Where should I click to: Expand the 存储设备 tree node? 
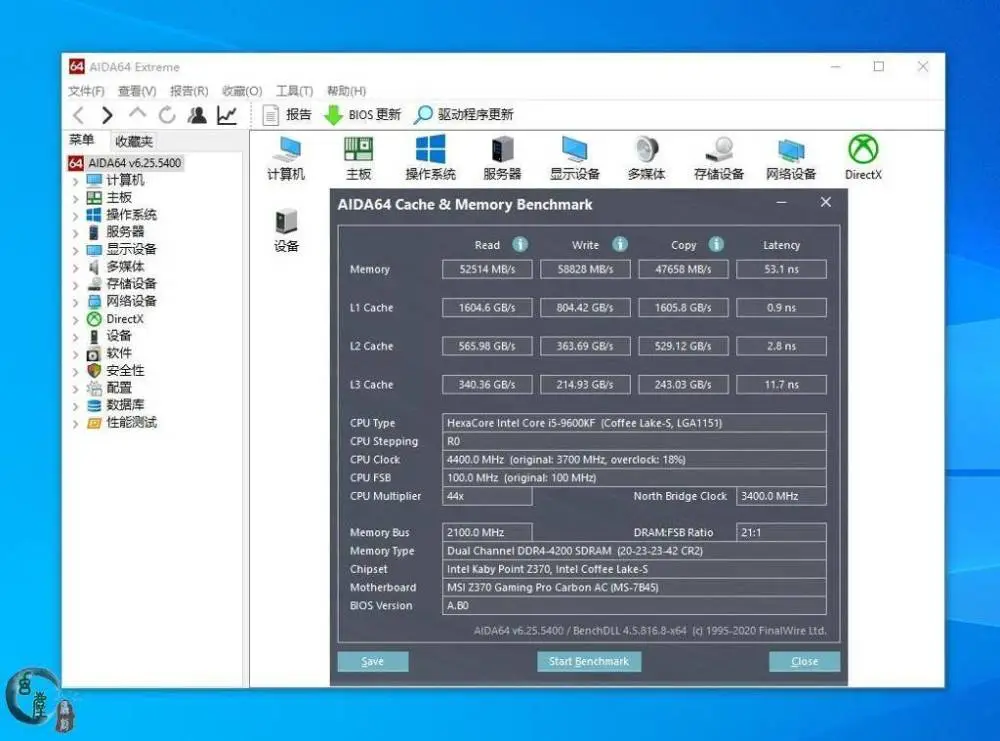tap(75, 285)
